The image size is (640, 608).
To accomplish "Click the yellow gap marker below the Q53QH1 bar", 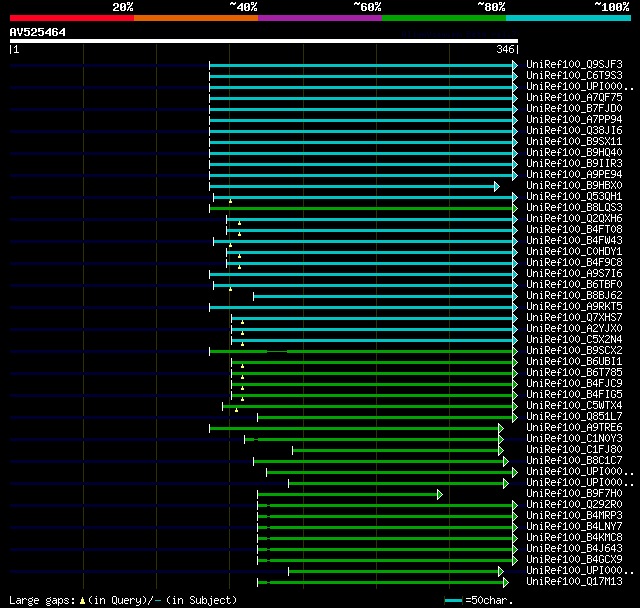I will click(x=230, y=201).
